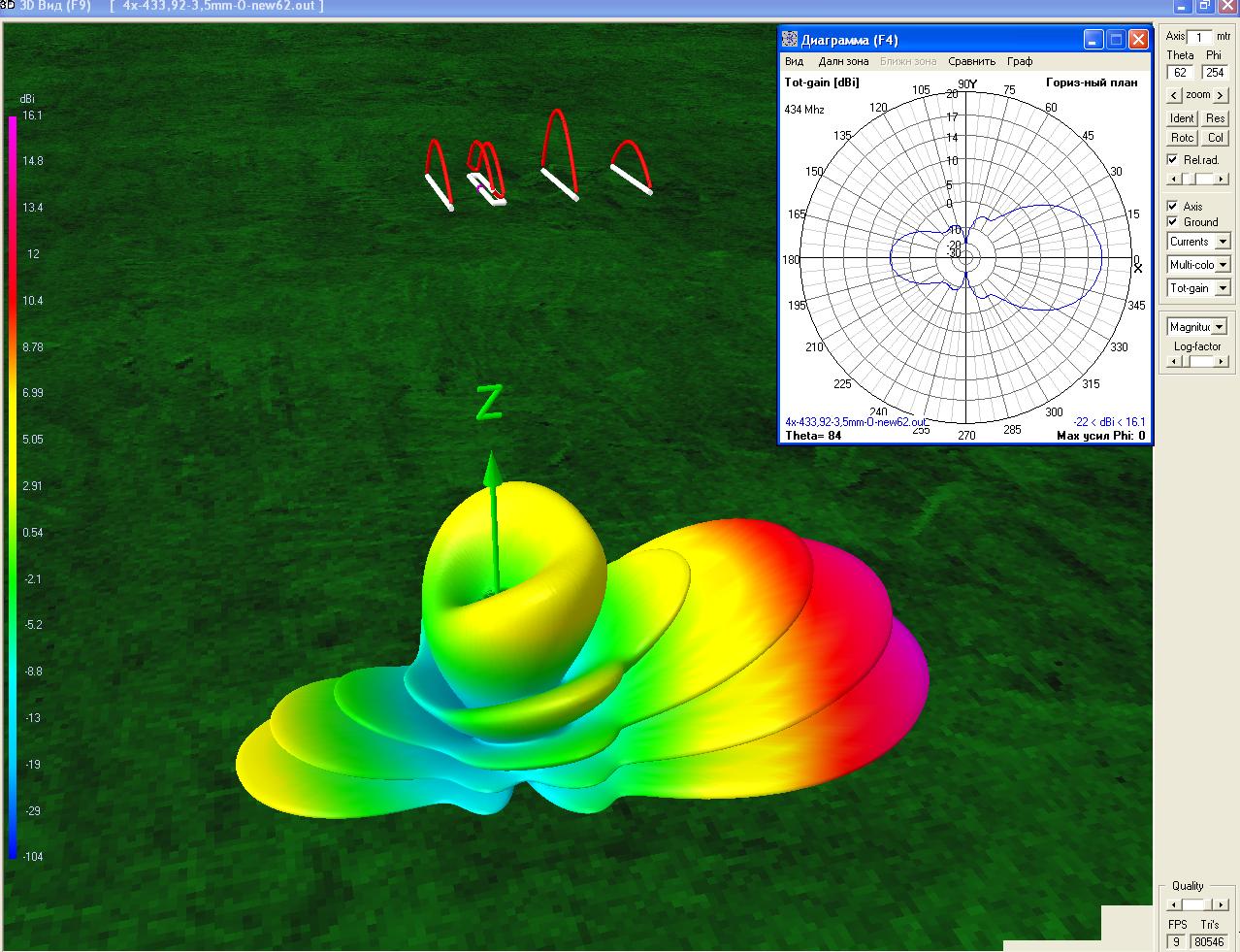Click the Theta angle input field
The image size is (1240, 952).
1180,73
